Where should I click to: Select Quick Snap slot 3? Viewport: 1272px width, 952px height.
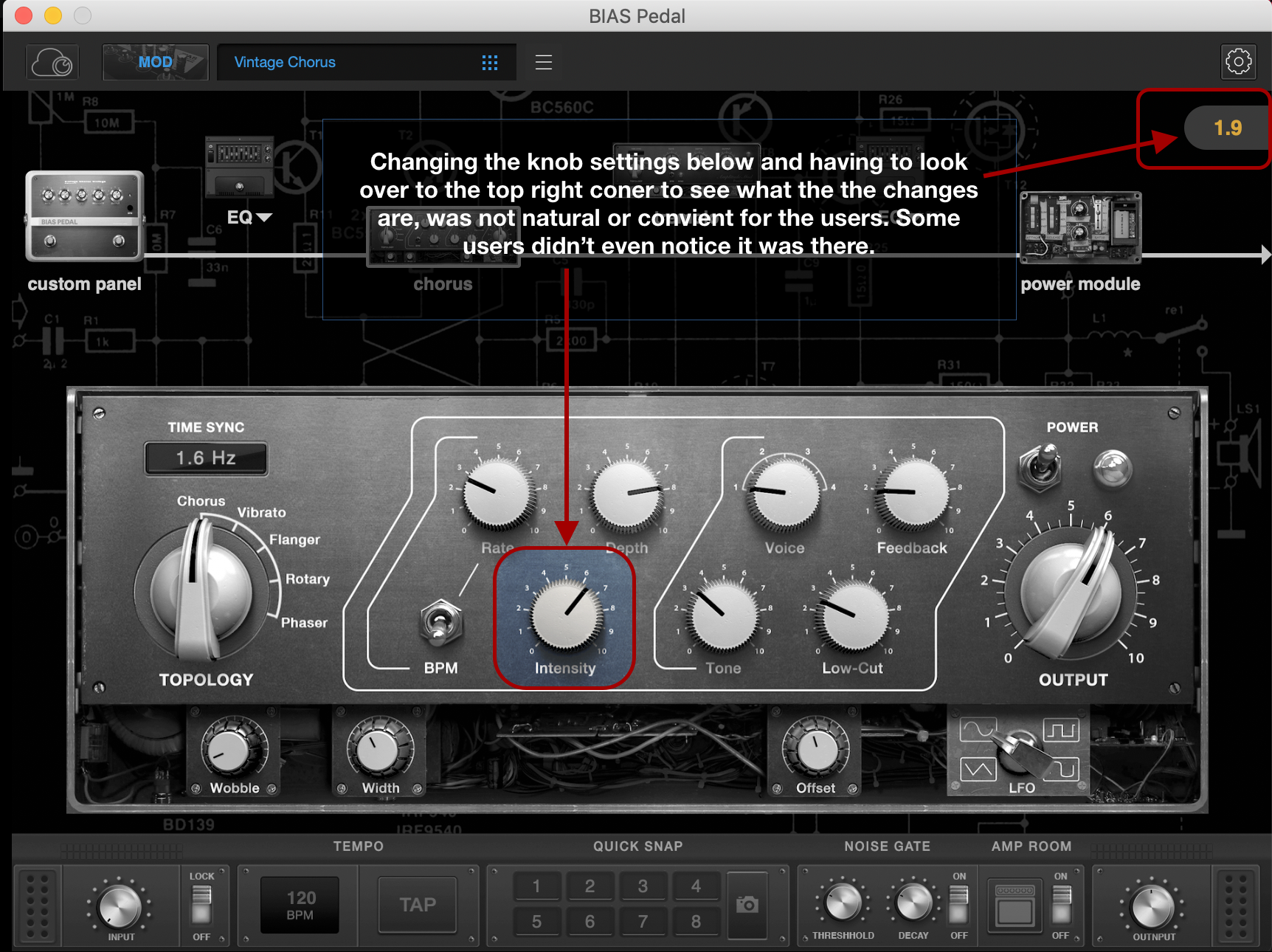tap(643, 886)
